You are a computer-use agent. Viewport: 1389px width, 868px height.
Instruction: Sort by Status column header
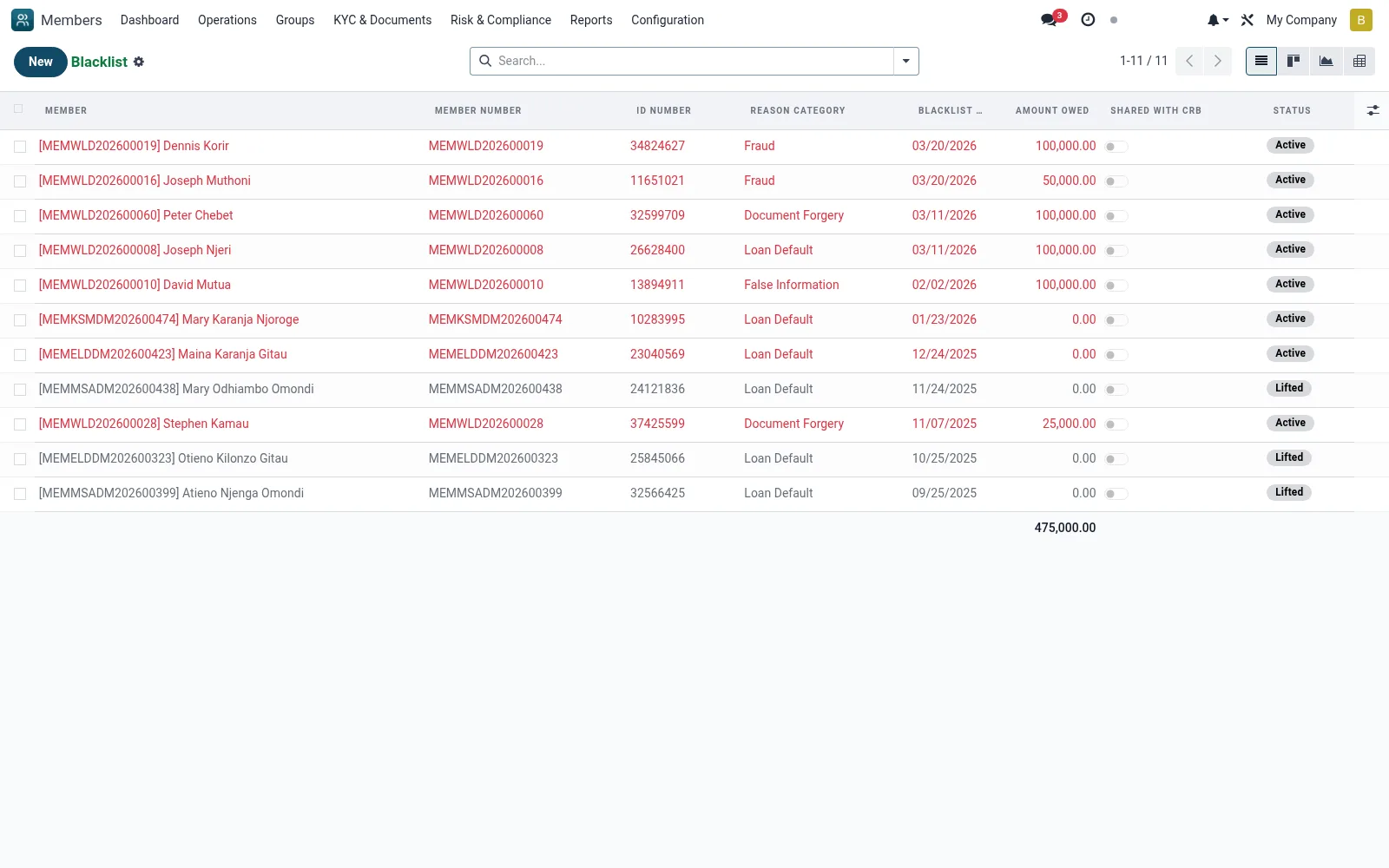(1292, 110)
